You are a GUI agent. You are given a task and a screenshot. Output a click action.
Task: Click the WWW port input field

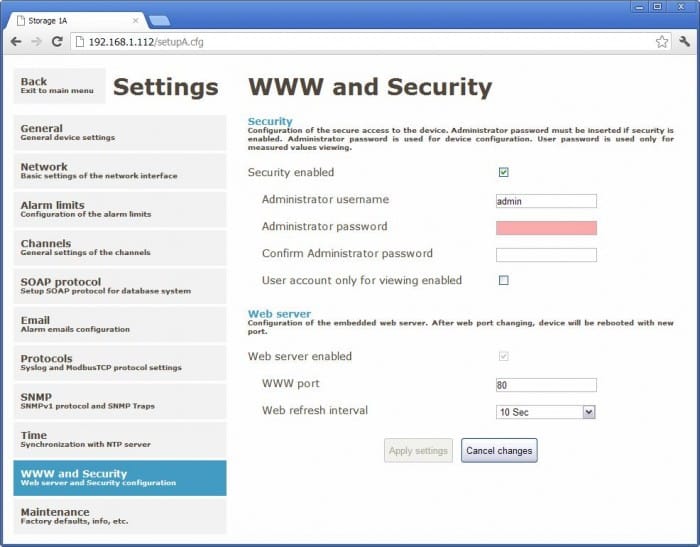(546, 385)
